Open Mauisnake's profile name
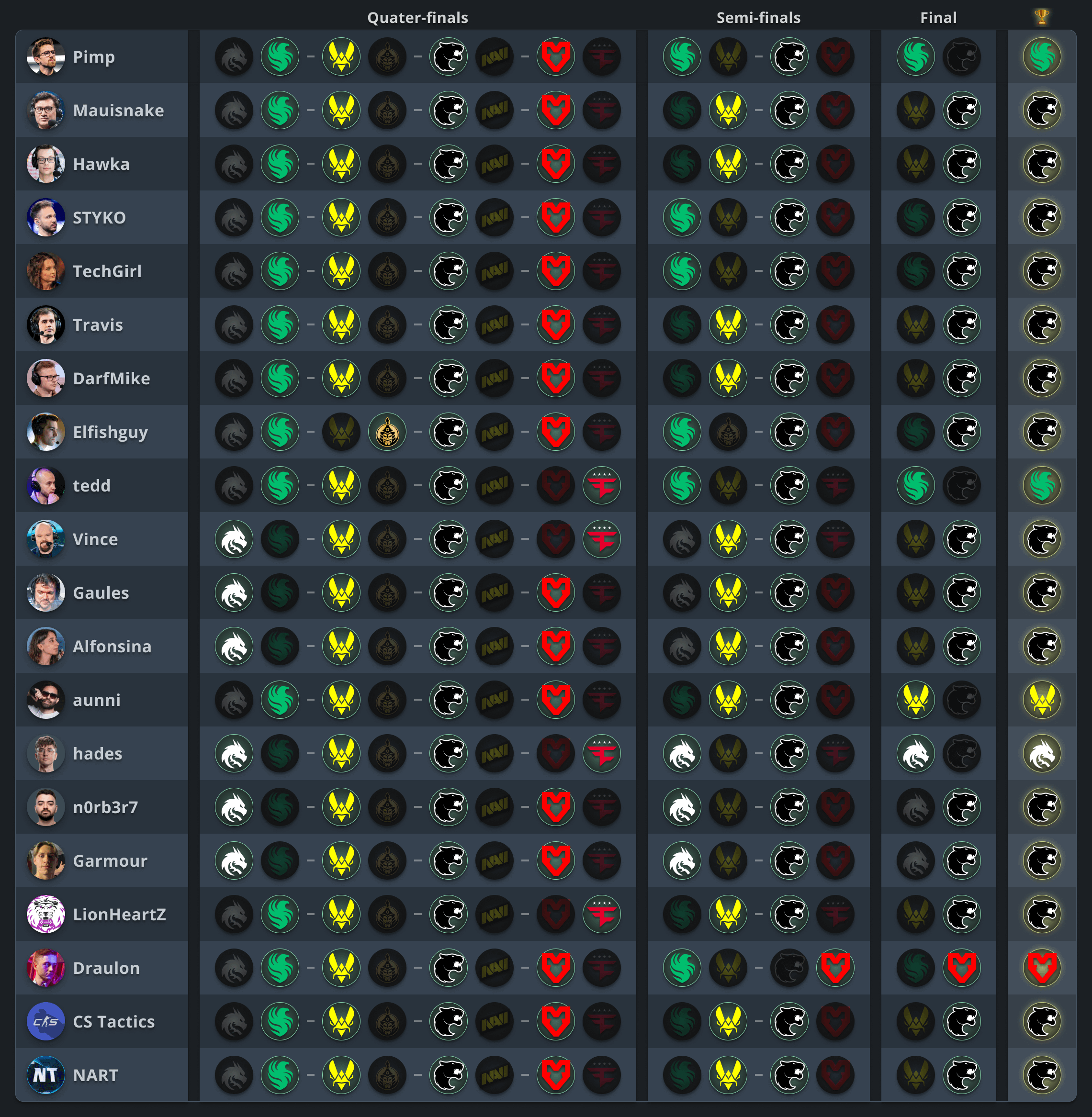Image resolution: width=1092 pixels, height=1117 pixels. click(x=118, y=110)
